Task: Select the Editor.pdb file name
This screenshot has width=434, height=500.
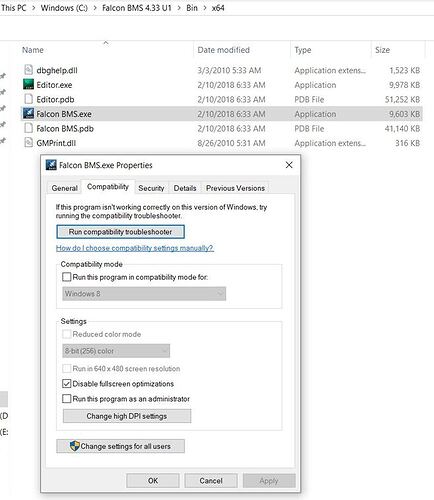Action: 55,99
